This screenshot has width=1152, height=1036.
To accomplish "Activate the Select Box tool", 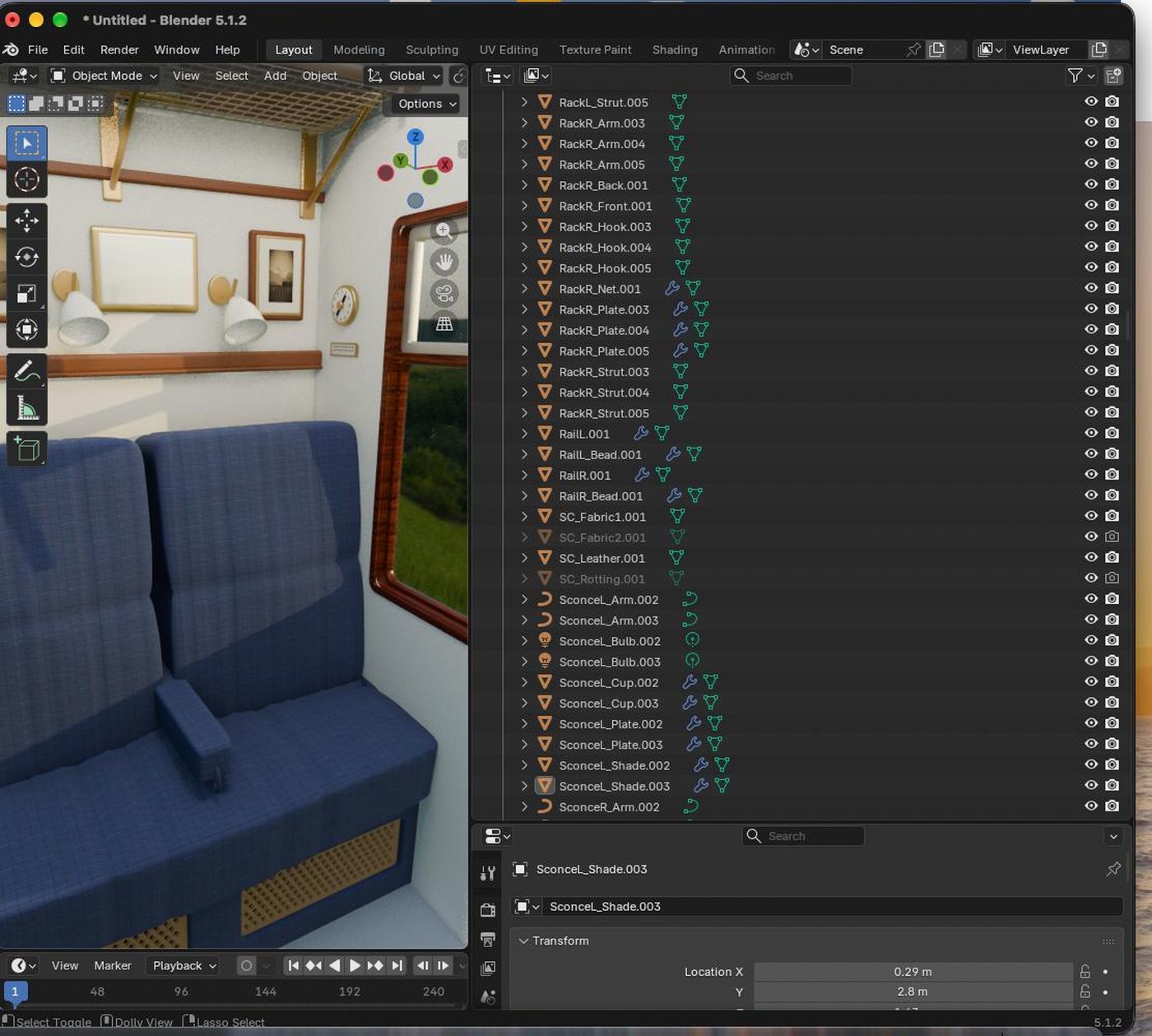I will [x=26, y=143].
